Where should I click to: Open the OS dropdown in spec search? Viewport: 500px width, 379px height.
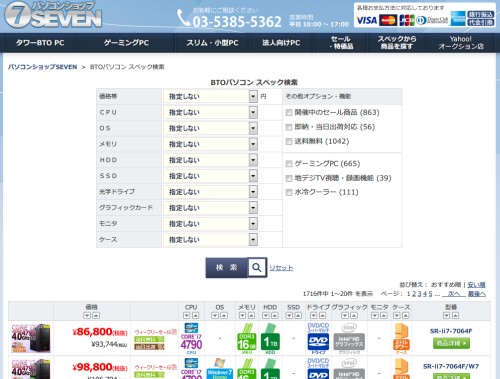click(x=211, y=128)
